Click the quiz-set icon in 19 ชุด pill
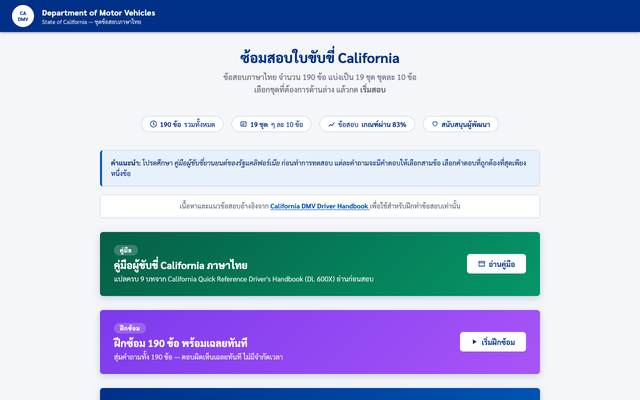 tap(243, 124)
